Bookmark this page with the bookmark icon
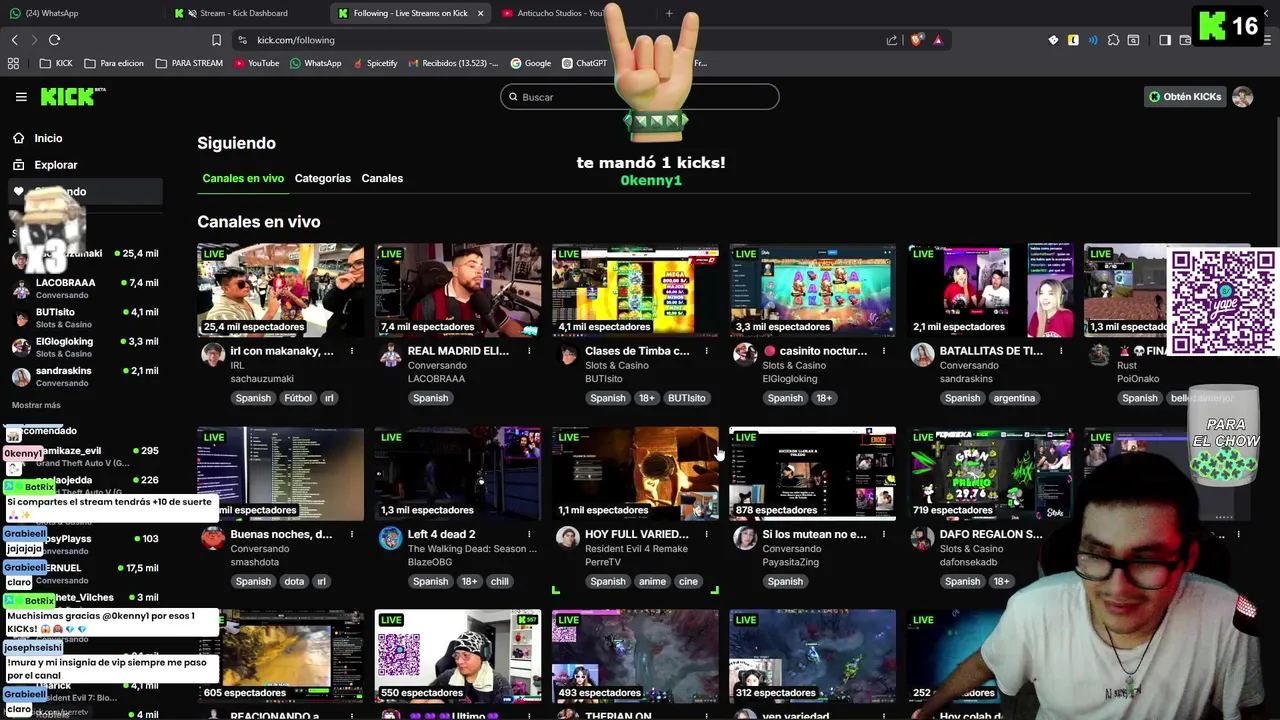 (x=216, y=40)
